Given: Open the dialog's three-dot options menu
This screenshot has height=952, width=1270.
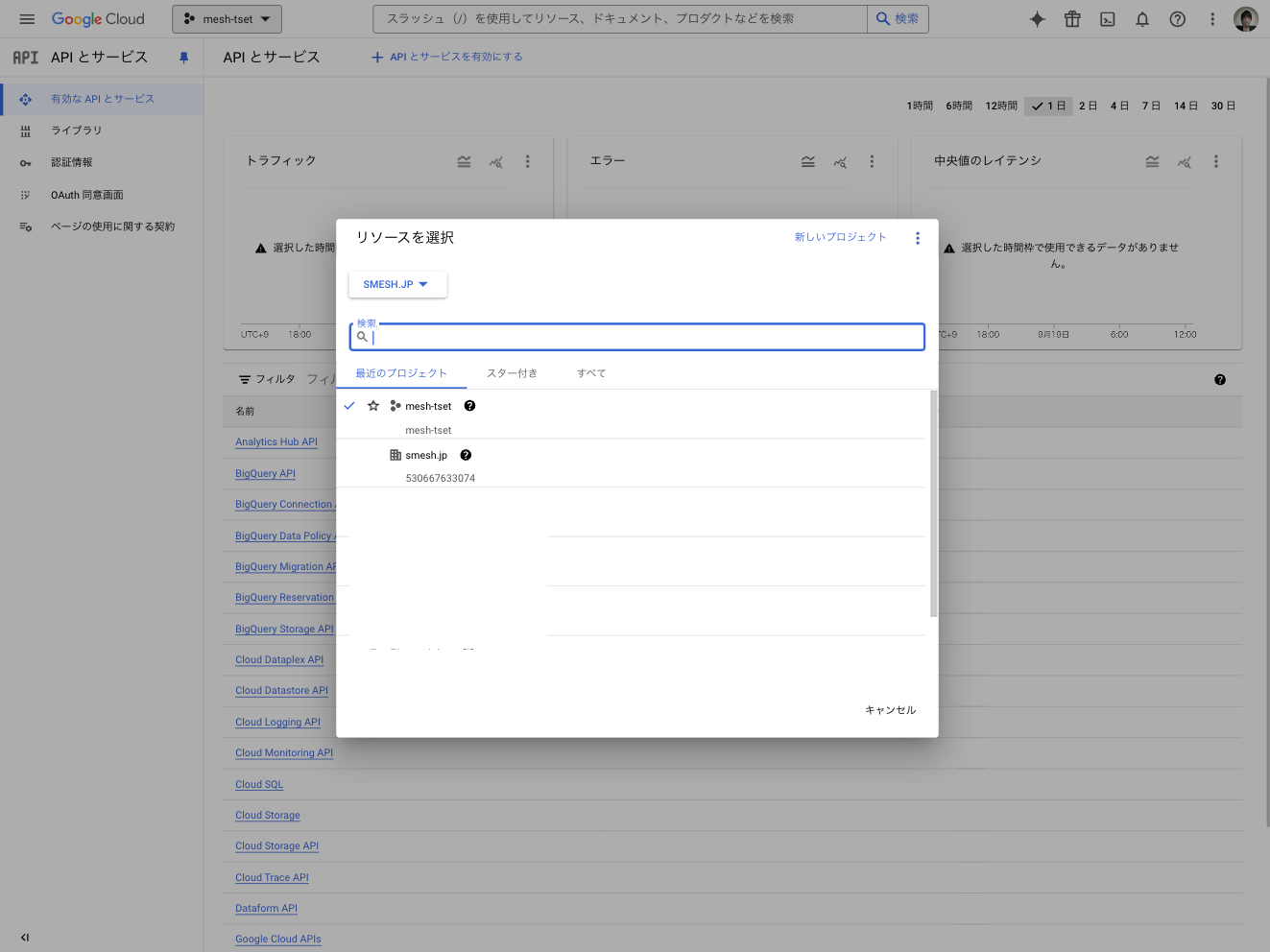Looking at the screenshot, I should click(918, 238).
